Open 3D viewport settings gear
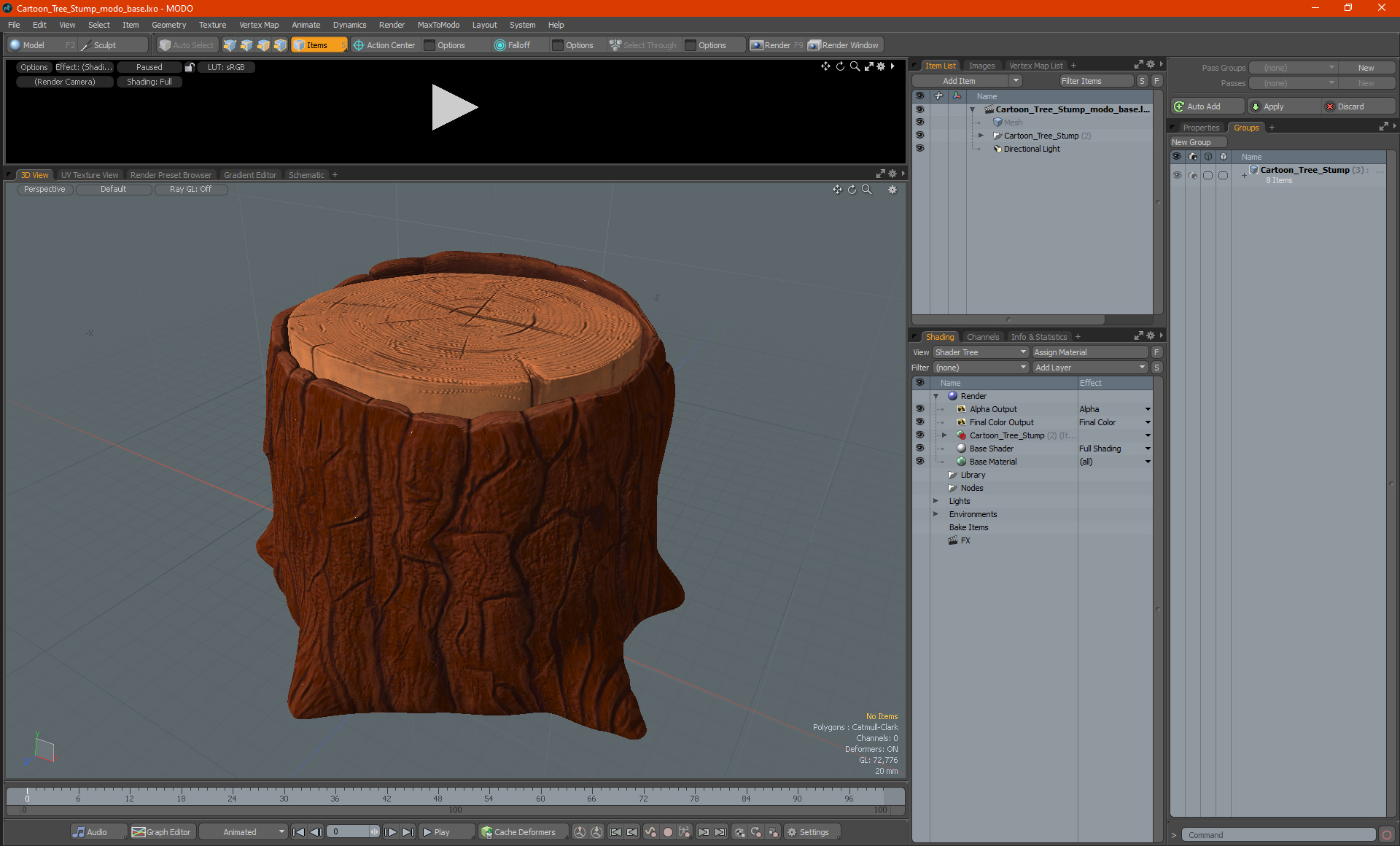This screenshot has width=1400, height=846. click(892, 190)
